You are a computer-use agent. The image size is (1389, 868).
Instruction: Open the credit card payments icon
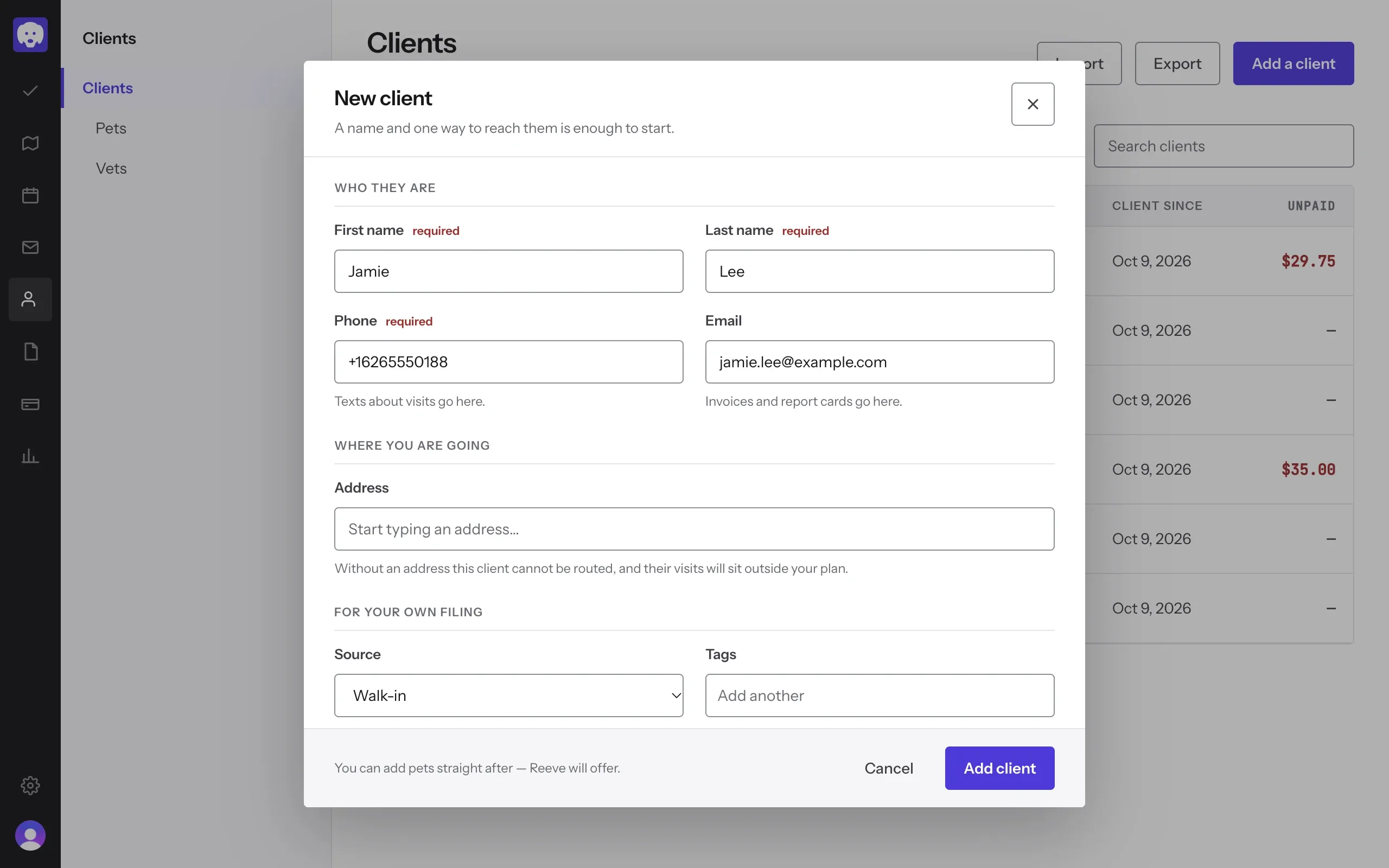pyautogui.click(x=30, y=404)
